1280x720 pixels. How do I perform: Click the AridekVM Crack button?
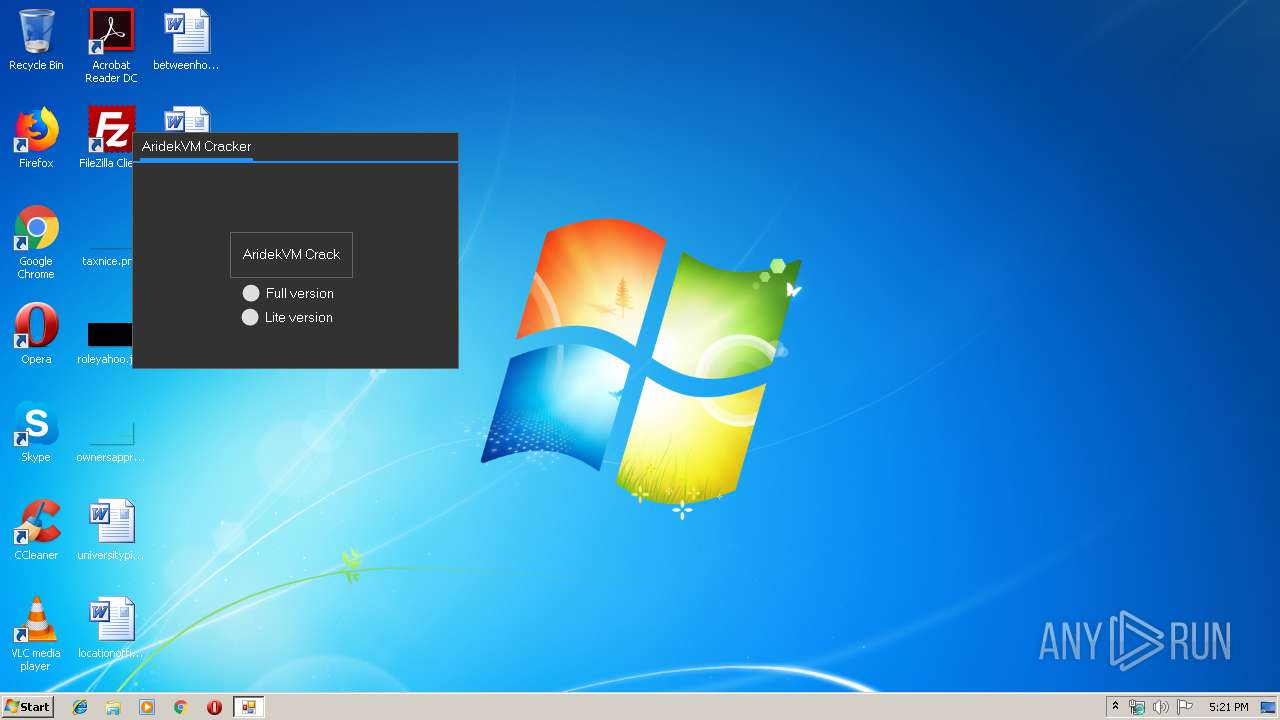point(291,255)
